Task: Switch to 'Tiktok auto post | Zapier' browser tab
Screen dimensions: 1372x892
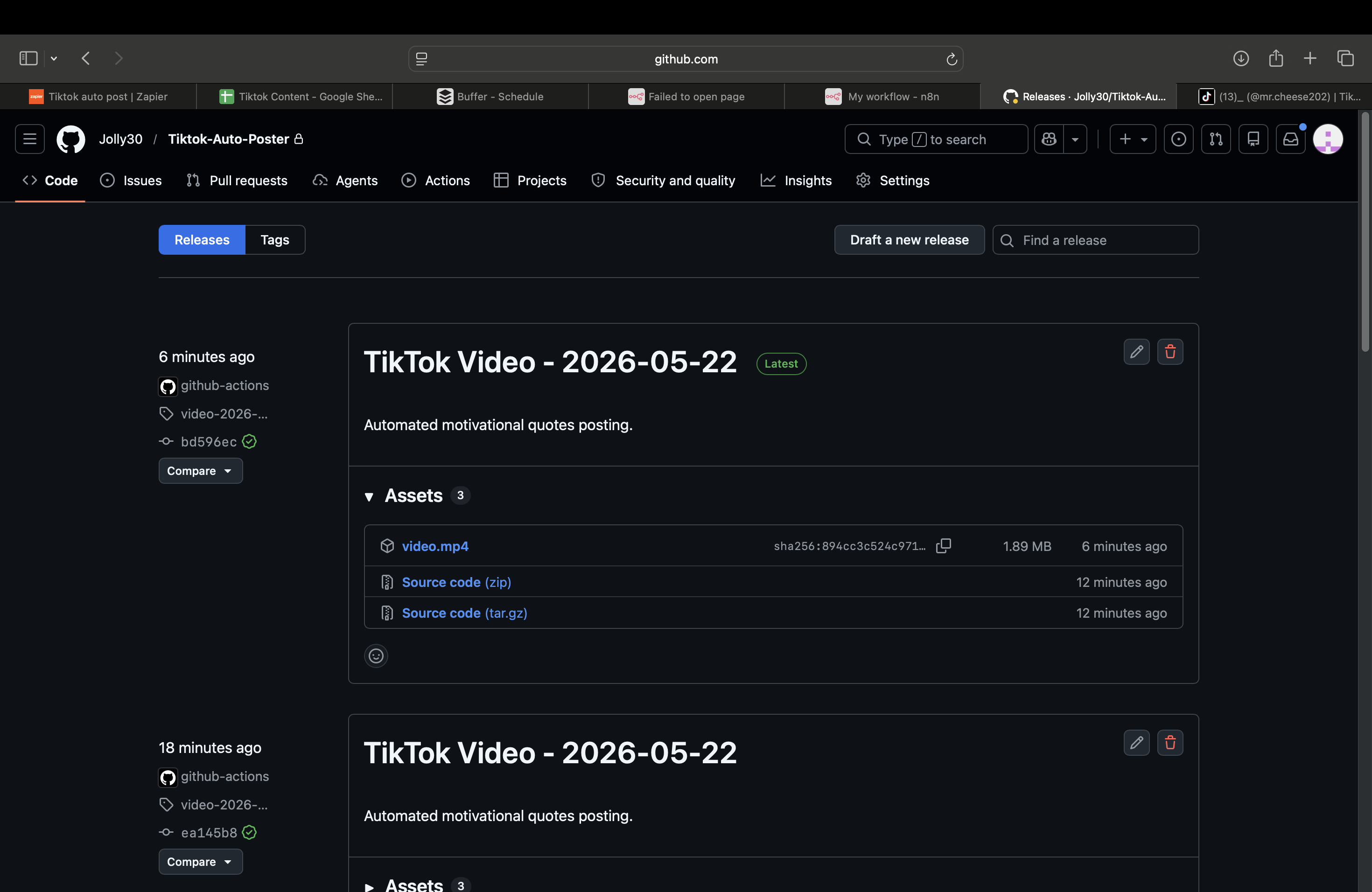Action: [98, 96]
